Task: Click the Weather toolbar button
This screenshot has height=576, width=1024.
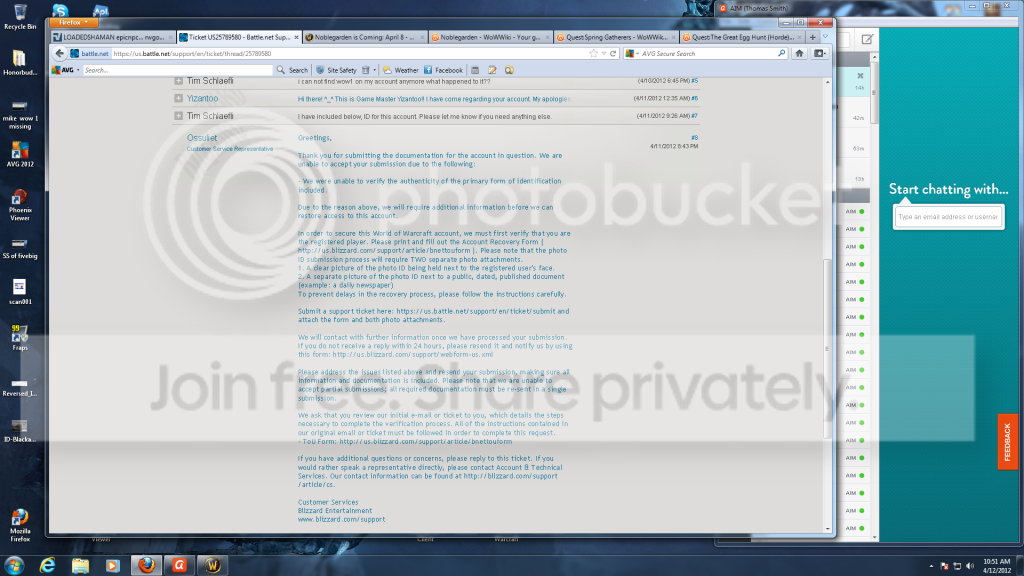Action: pos(401,70)
